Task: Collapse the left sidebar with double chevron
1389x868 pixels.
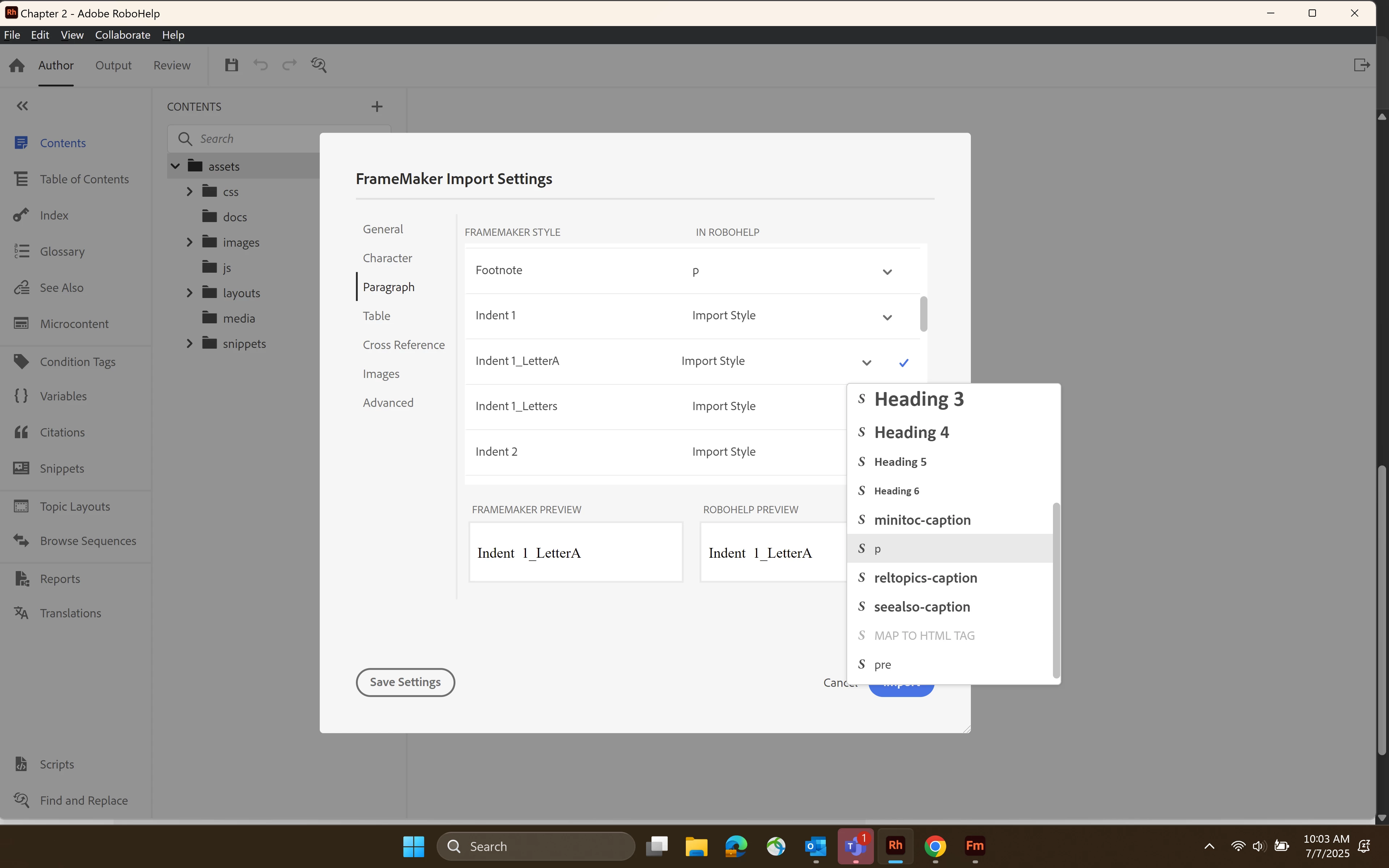Action: click(22, 106)
